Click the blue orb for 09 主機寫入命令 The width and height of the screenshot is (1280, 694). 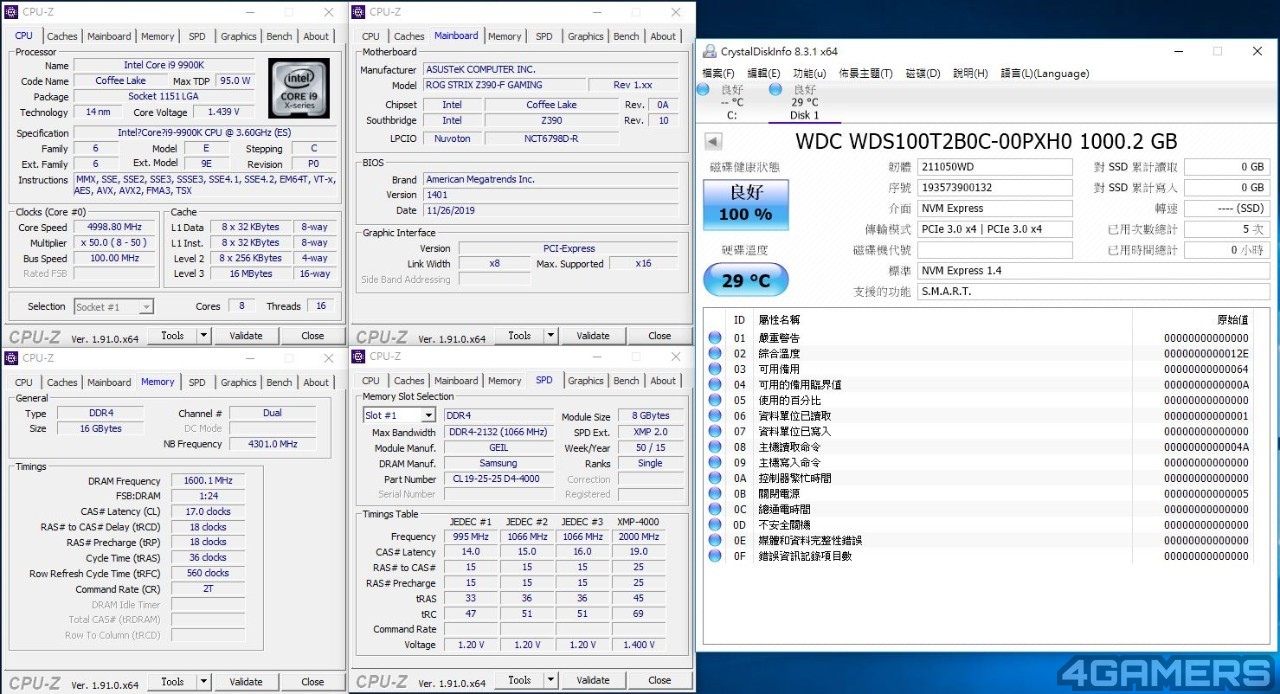pyautogui.click(x=715, y=462)
